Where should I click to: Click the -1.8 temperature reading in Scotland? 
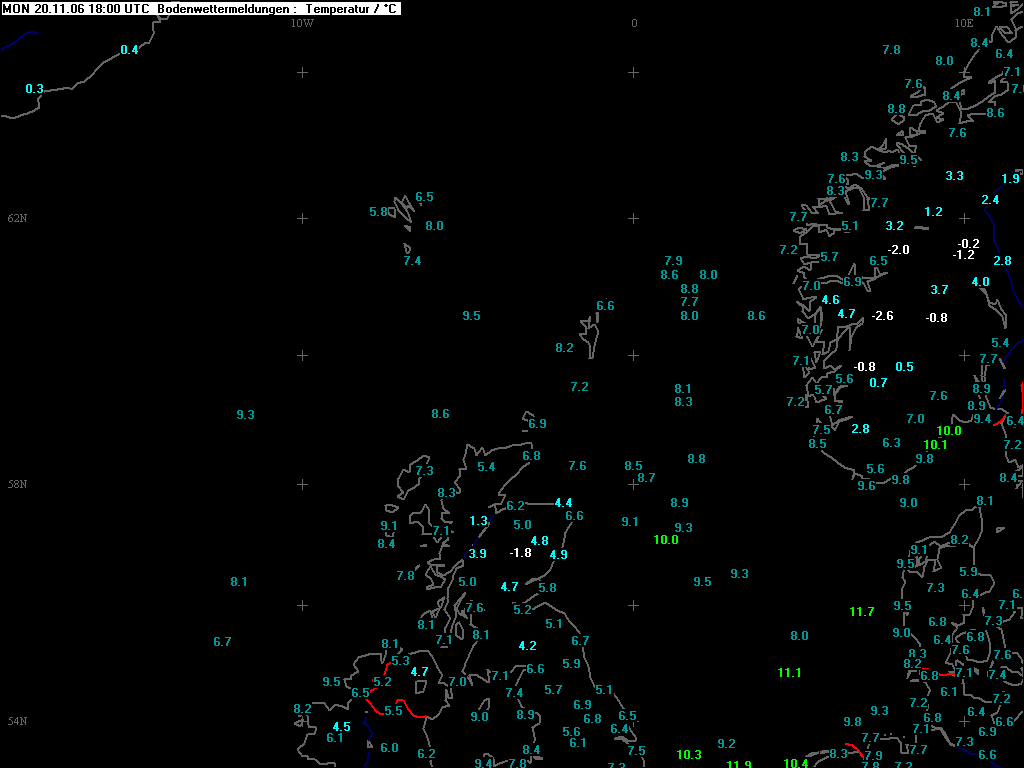[520, 553]
